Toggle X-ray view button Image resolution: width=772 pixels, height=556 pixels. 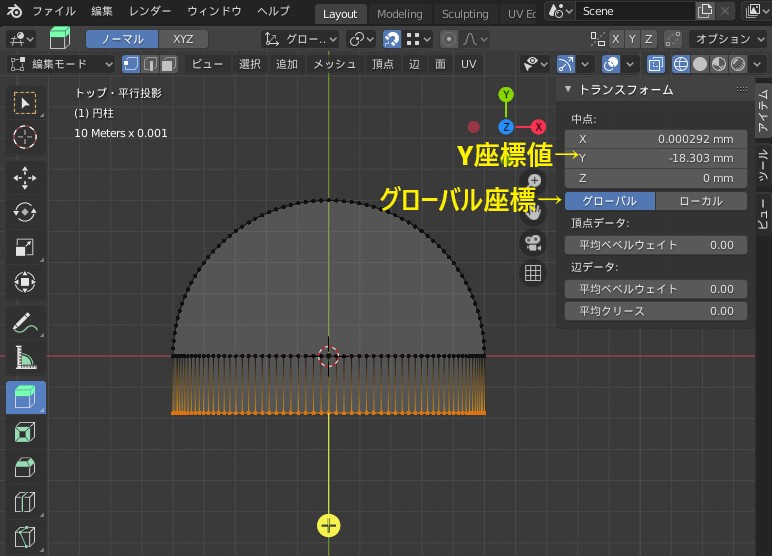pyautogui.click(x=655, y=64)
